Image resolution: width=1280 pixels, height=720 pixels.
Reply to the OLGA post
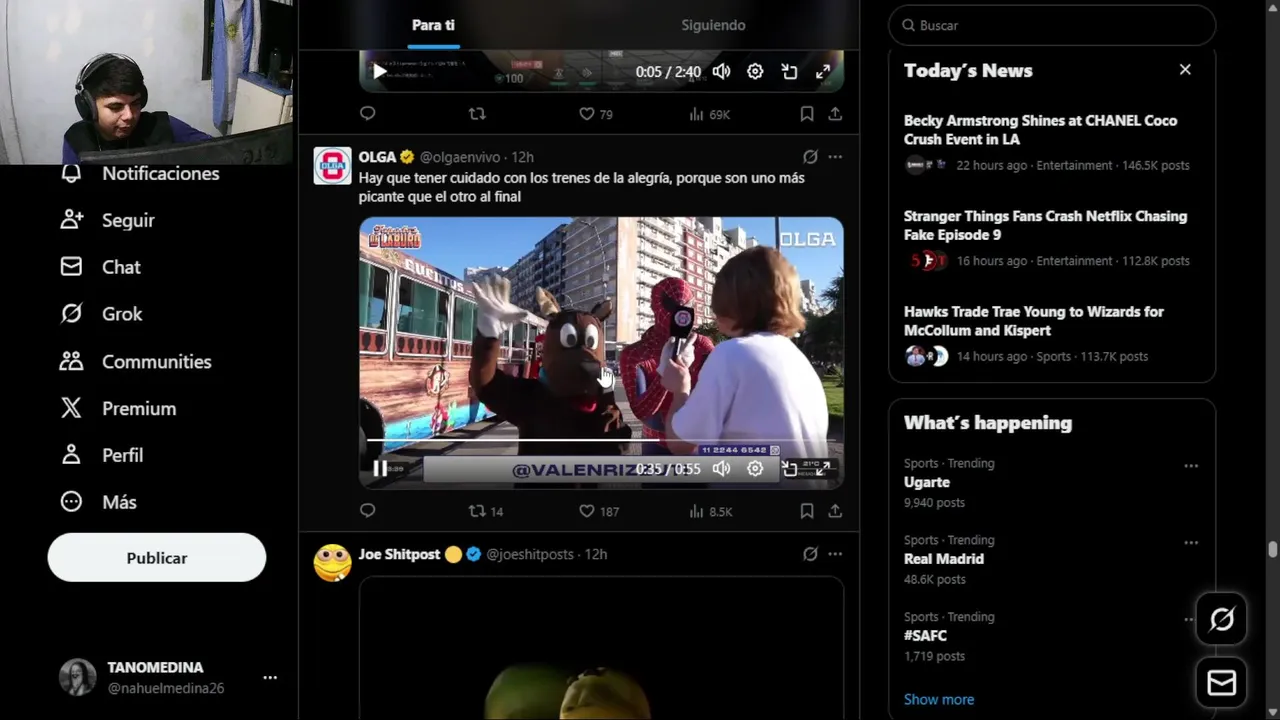click(x=367, y=511)
